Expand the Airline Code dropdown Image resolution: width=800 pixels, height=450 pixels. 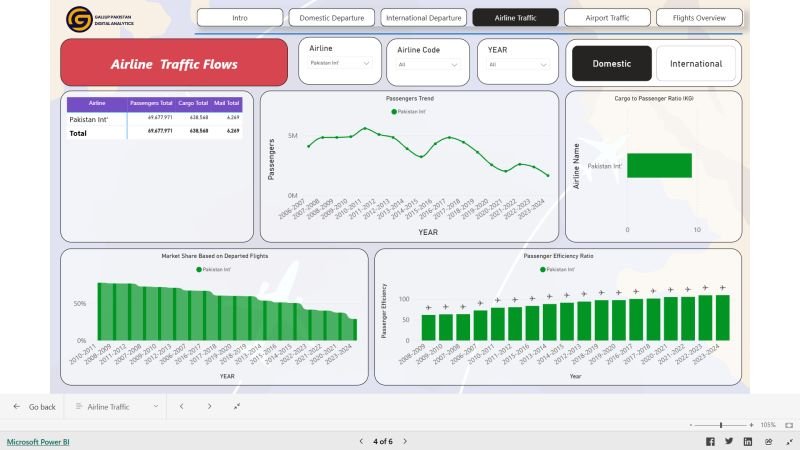point(428,64)
